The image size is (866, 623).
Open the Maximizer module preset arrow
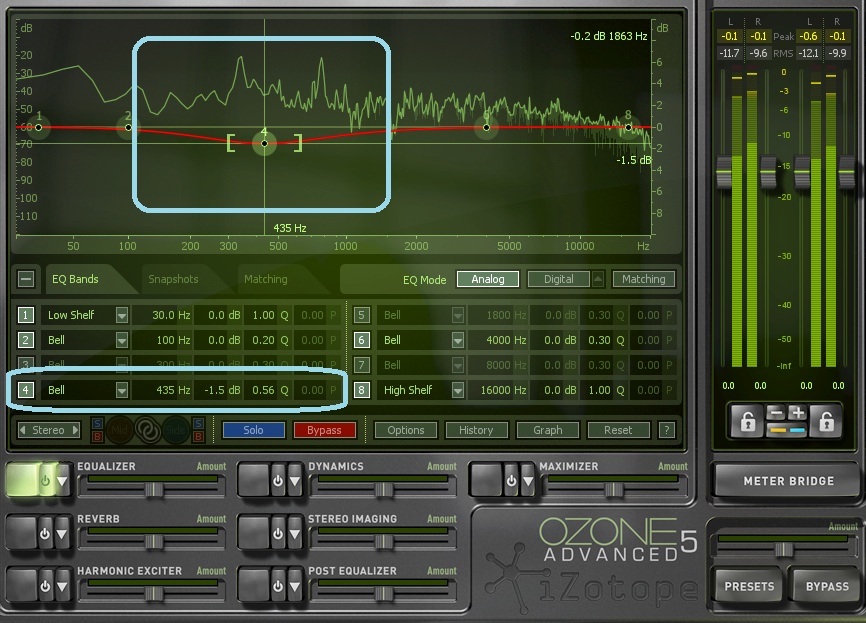point(529,481)
